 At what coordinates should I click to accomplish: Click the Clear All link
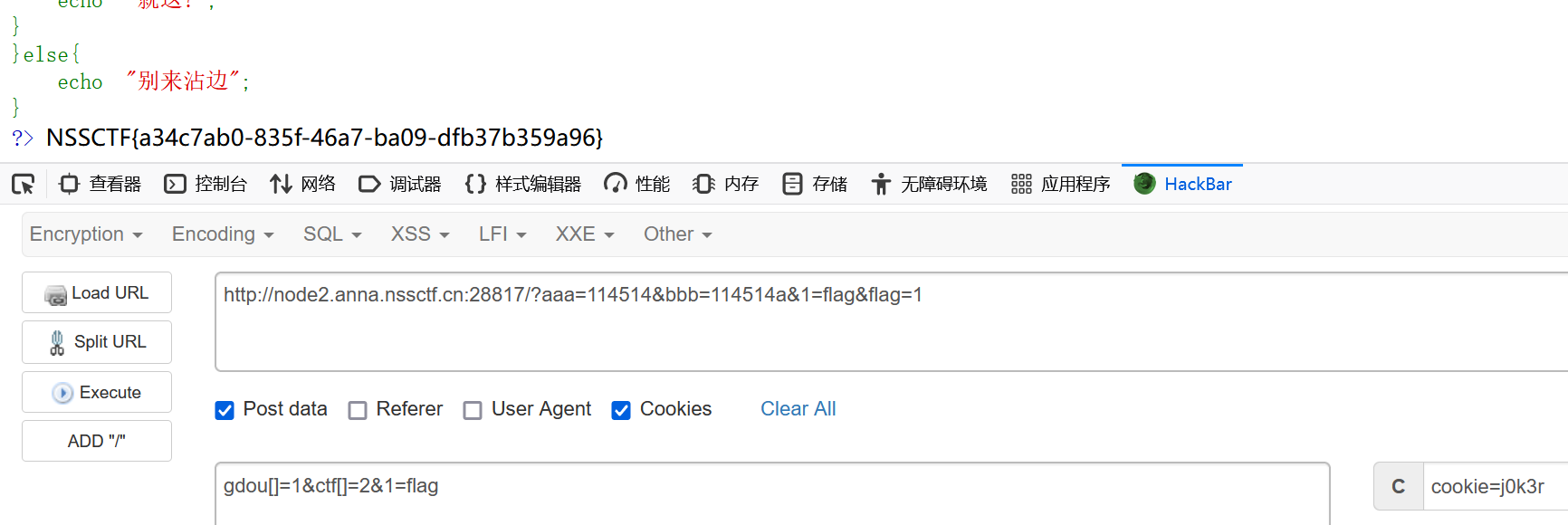[798, 409]
